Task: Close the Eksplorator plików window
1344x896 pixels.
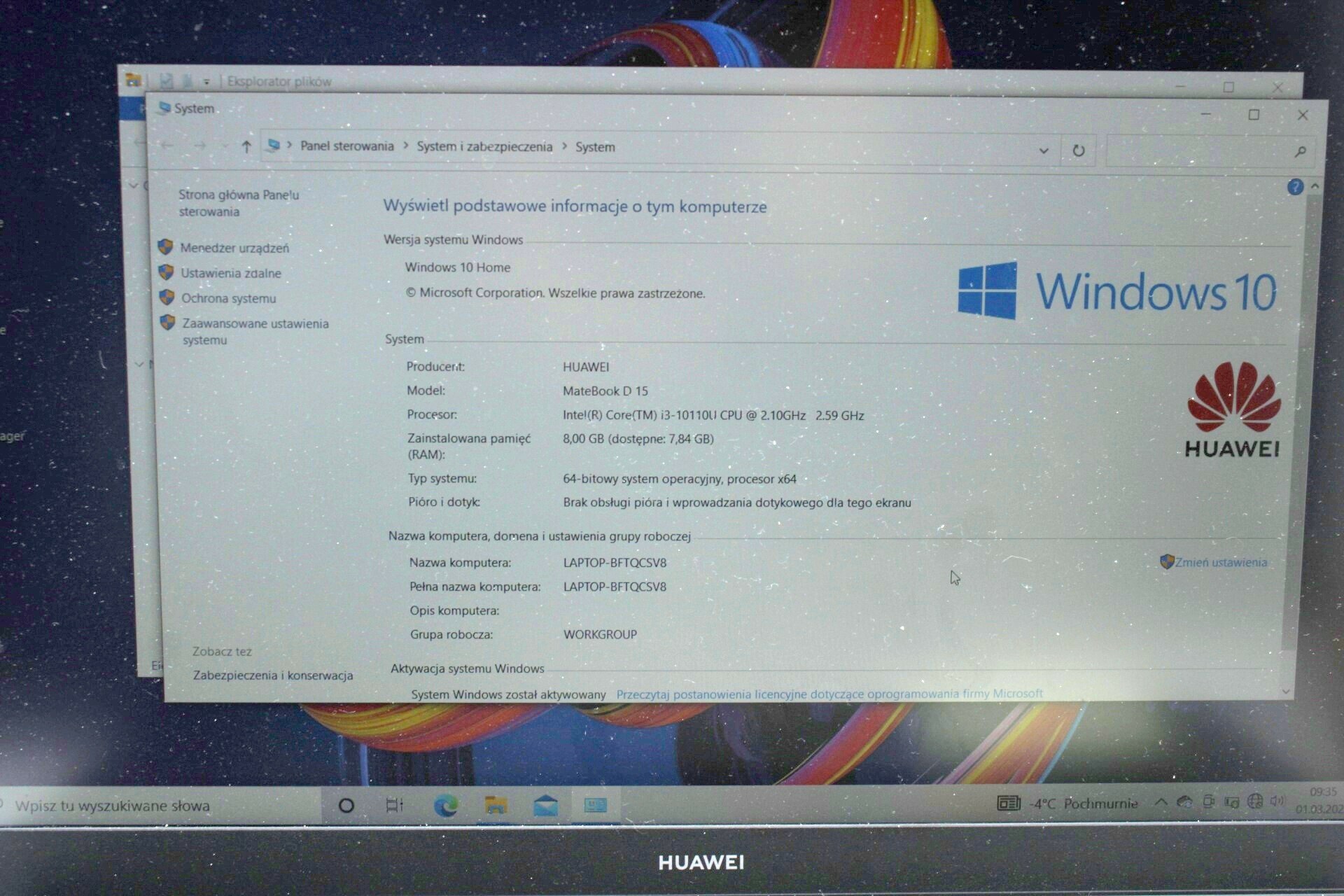Action: [x=1277, y=88]
